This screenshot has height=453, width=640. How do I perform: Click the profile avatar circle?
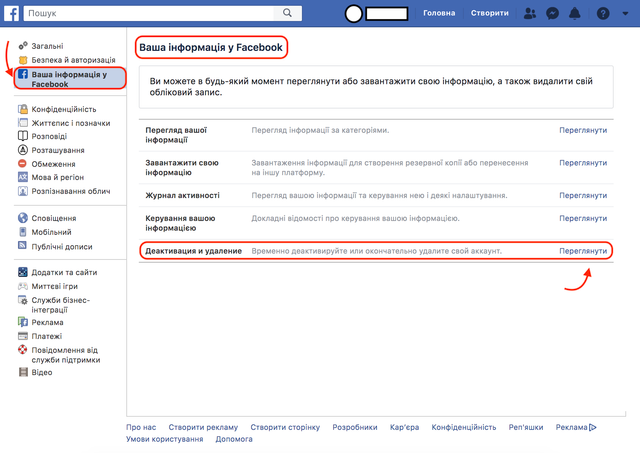pos(353,14)
